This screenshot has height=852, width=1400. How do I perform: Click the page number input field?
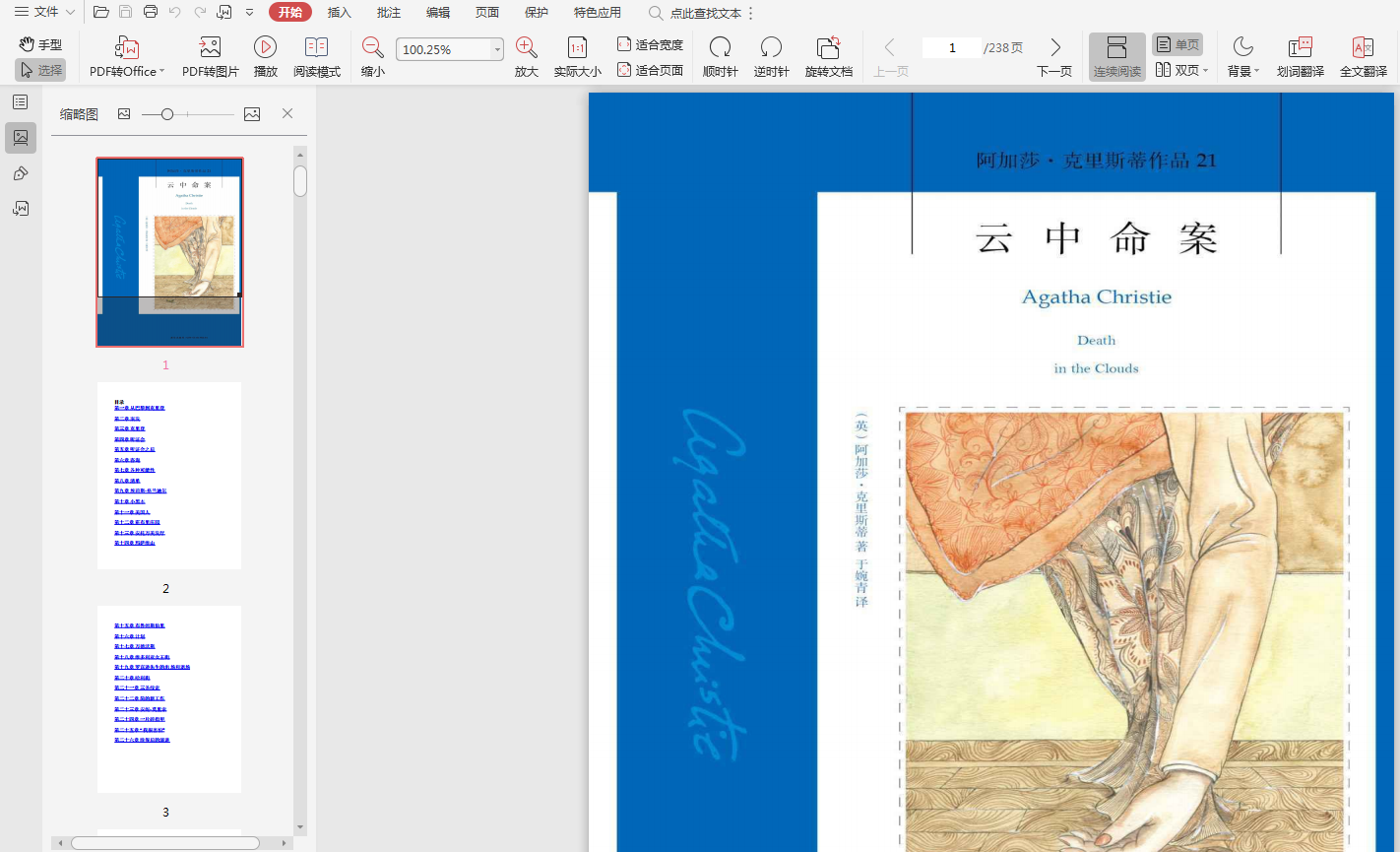pyautogui.click(x=952, y=47)
